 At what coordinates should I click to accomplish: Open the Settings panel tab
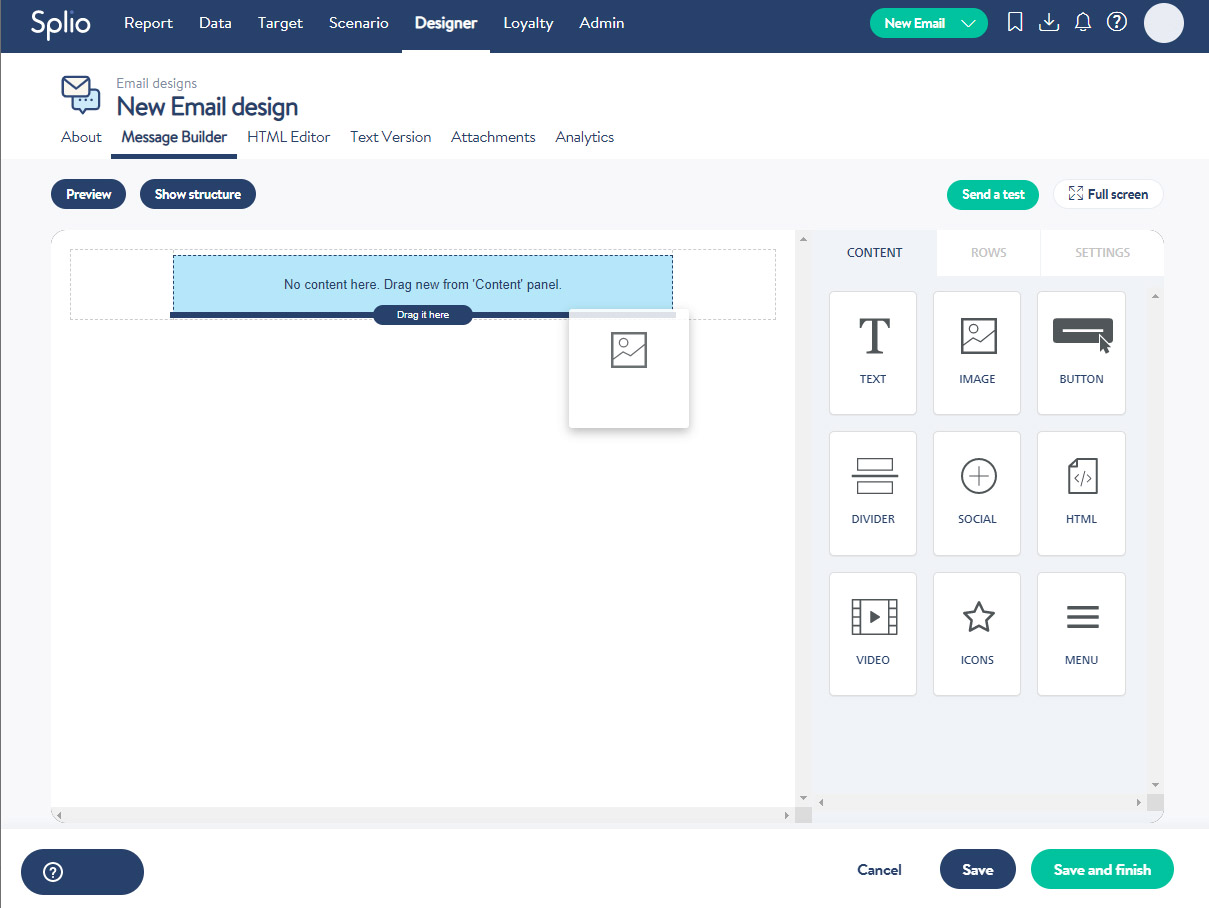[1102, 252]
